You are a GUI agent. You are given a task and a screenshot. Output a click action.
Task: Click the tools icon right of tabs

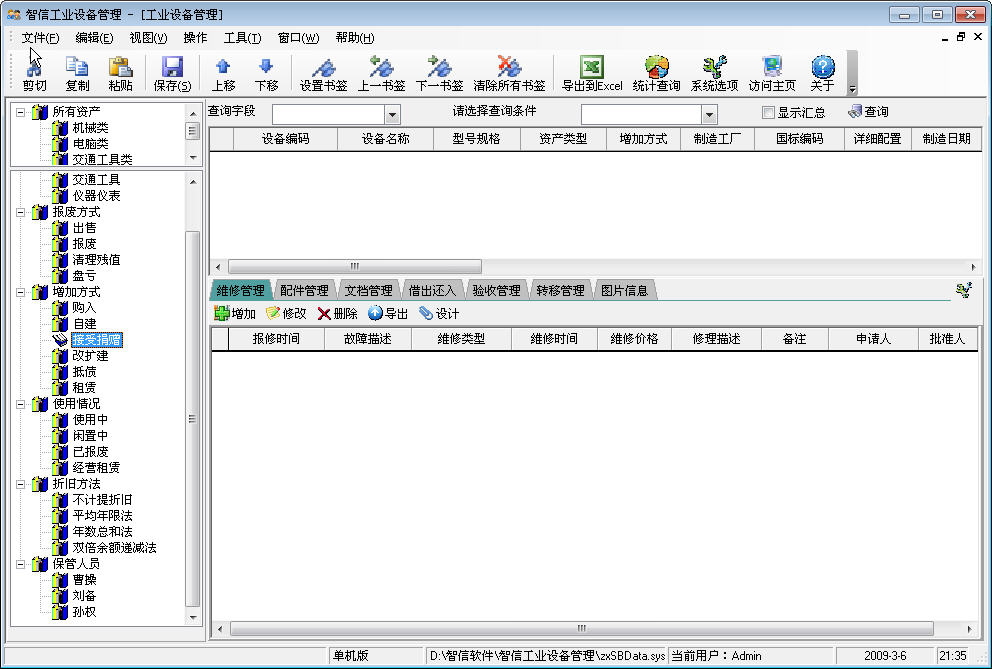[964, 291]
